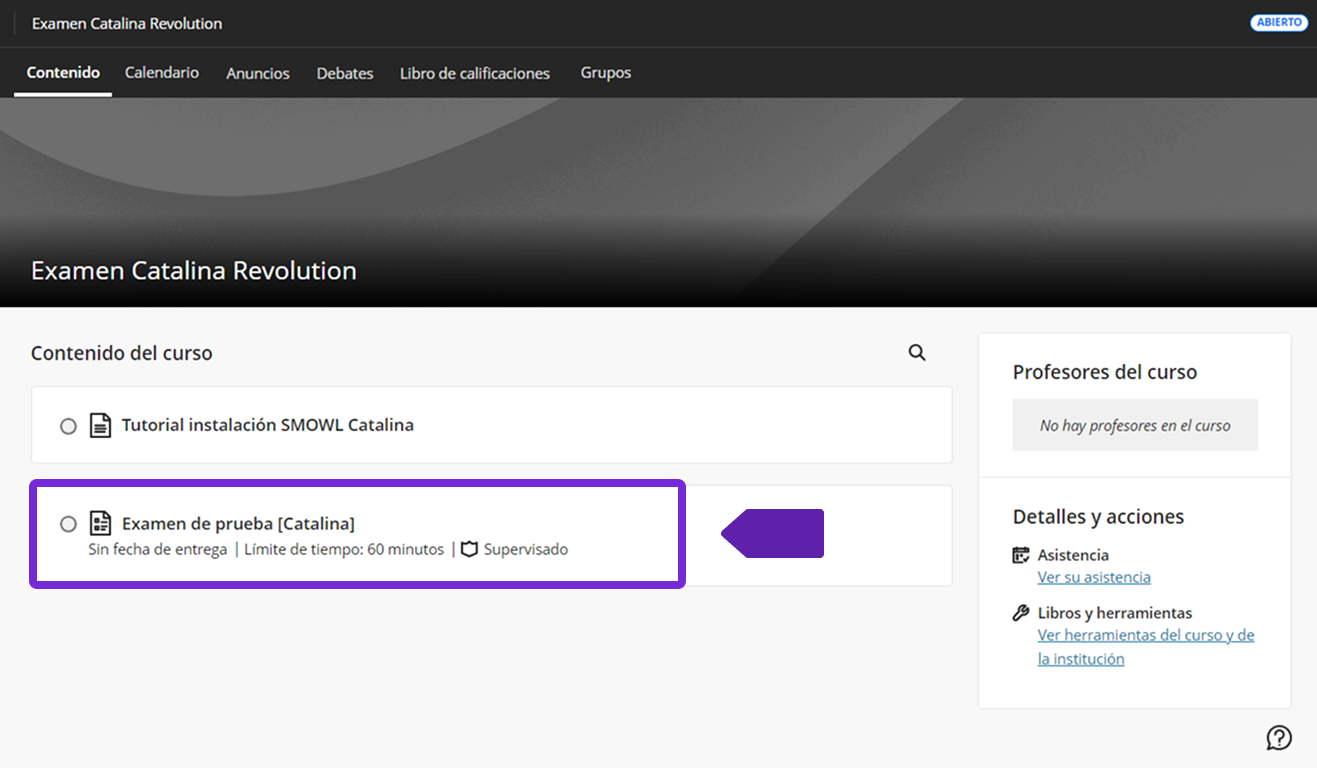This screenshot has width=1317, height=768.
Task: Open Tutorial instalación SMOWL Catalina title
Action: 267,425
